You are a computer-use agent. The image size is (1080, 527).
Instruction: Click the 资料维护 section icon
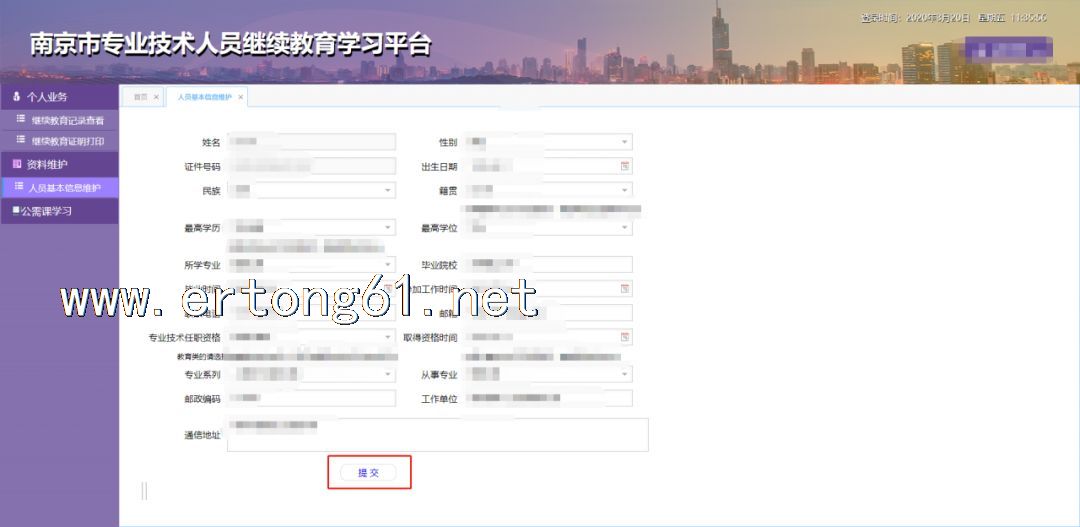17,164
